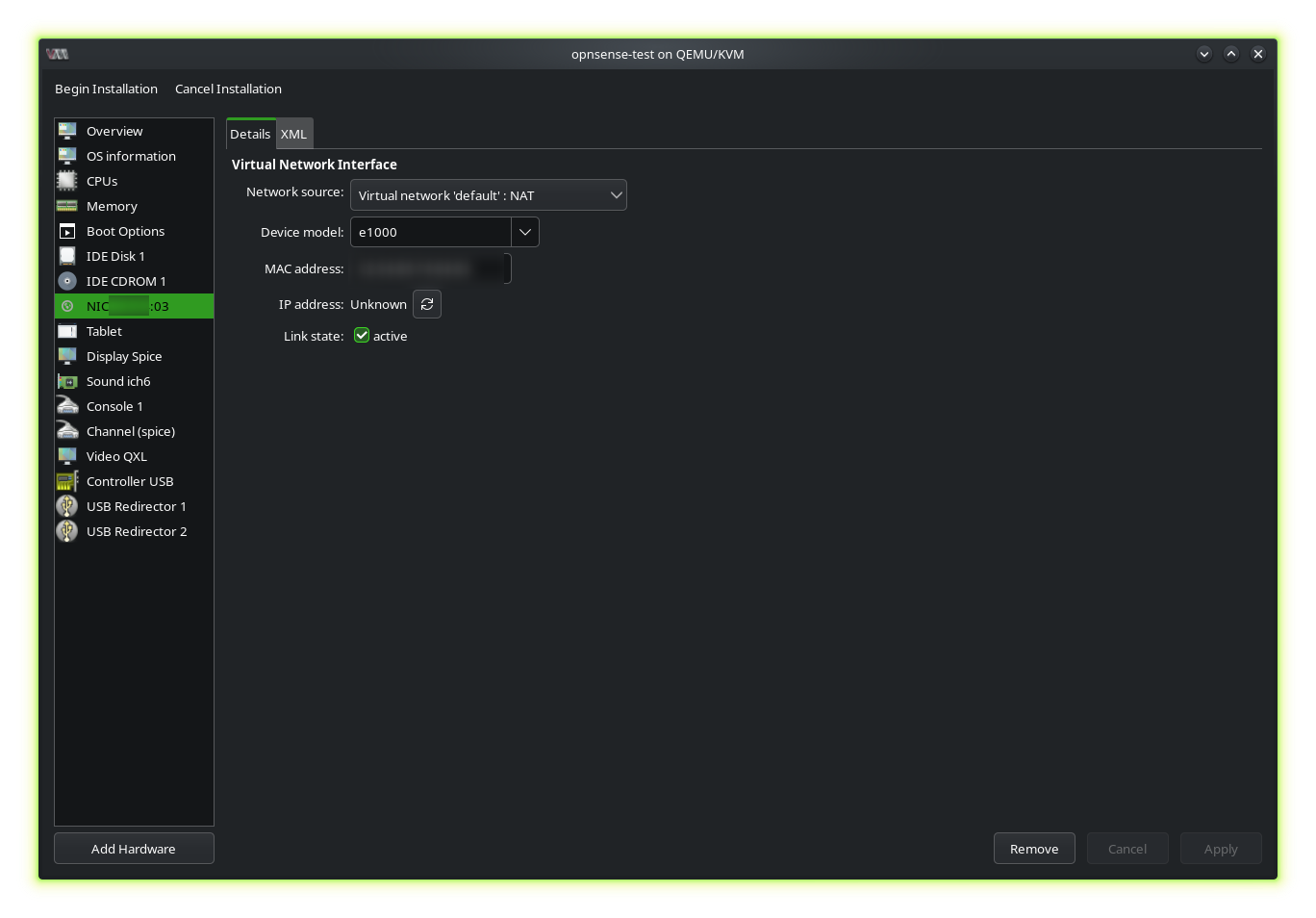1316x918 pixels.
Task: Click the Boot Options icon
Action: (67, 231)
